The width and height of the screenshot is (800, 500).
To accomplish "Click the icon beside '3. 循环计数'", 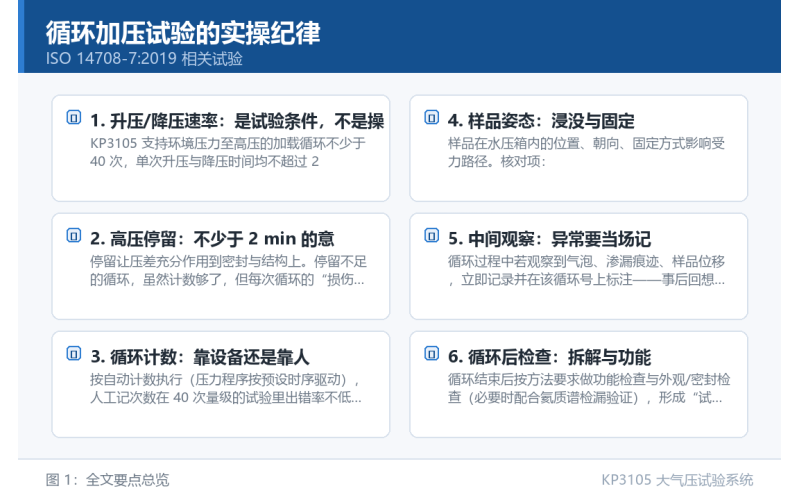I will [74, 353].
